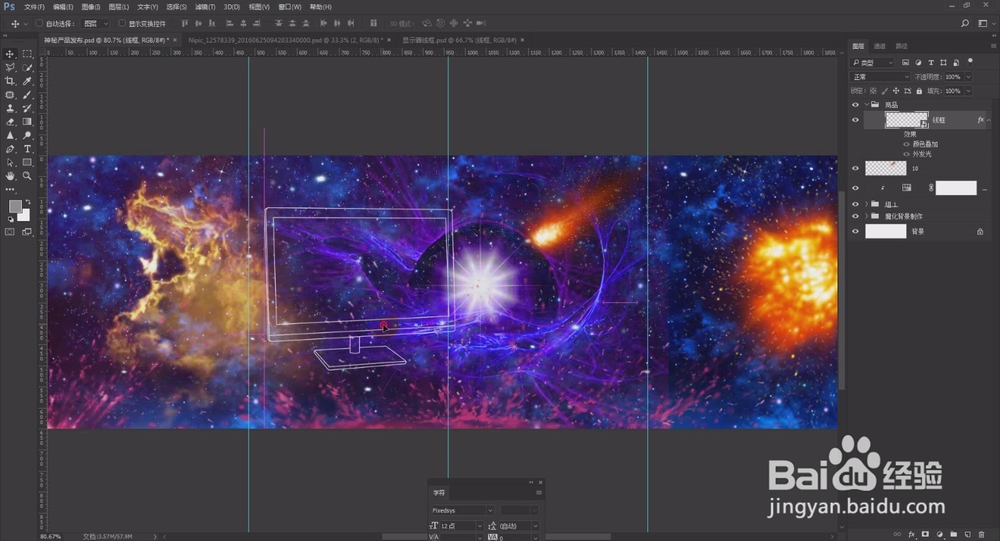Image resolution: width=1000 pixels, height=541 pixels.
Task: Add a layer mask from the bottom bar
Action: (x=925, y=534)
